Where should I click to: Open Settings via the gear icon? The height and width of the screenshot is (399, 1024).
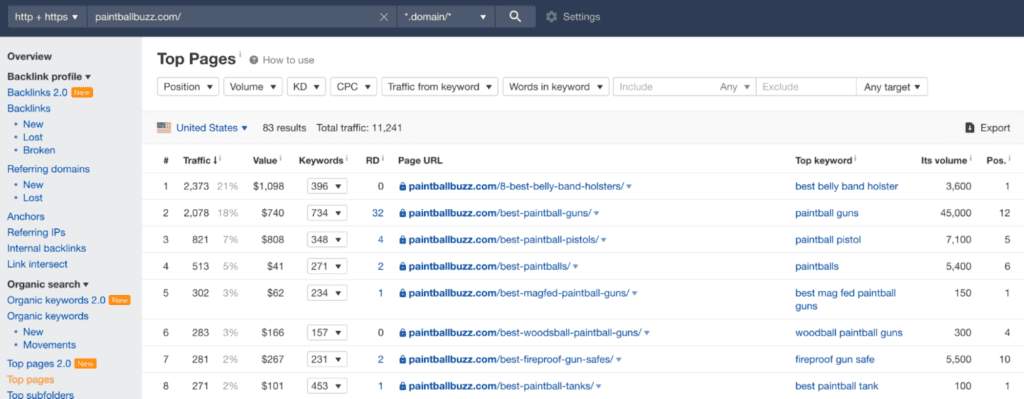point(551,16)
